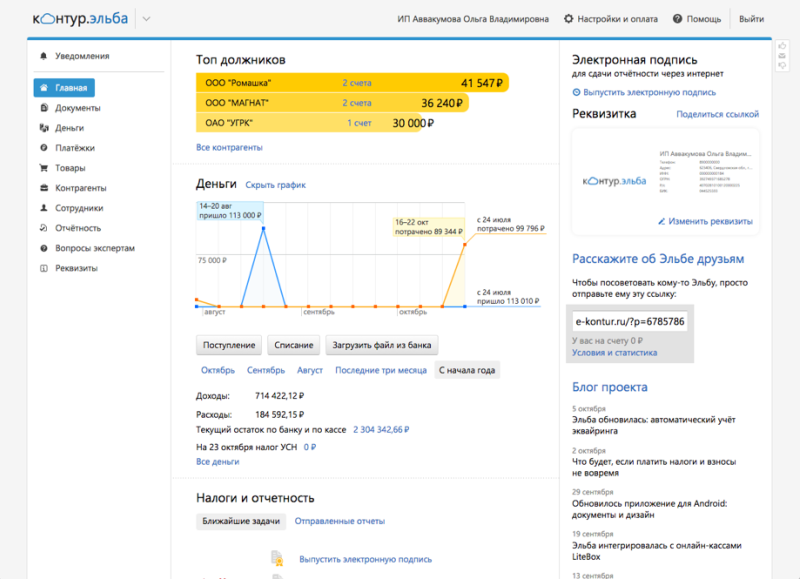
Task: Click the ООО "МАГНАТ" debtor name
Action: (x=237, y=103)
